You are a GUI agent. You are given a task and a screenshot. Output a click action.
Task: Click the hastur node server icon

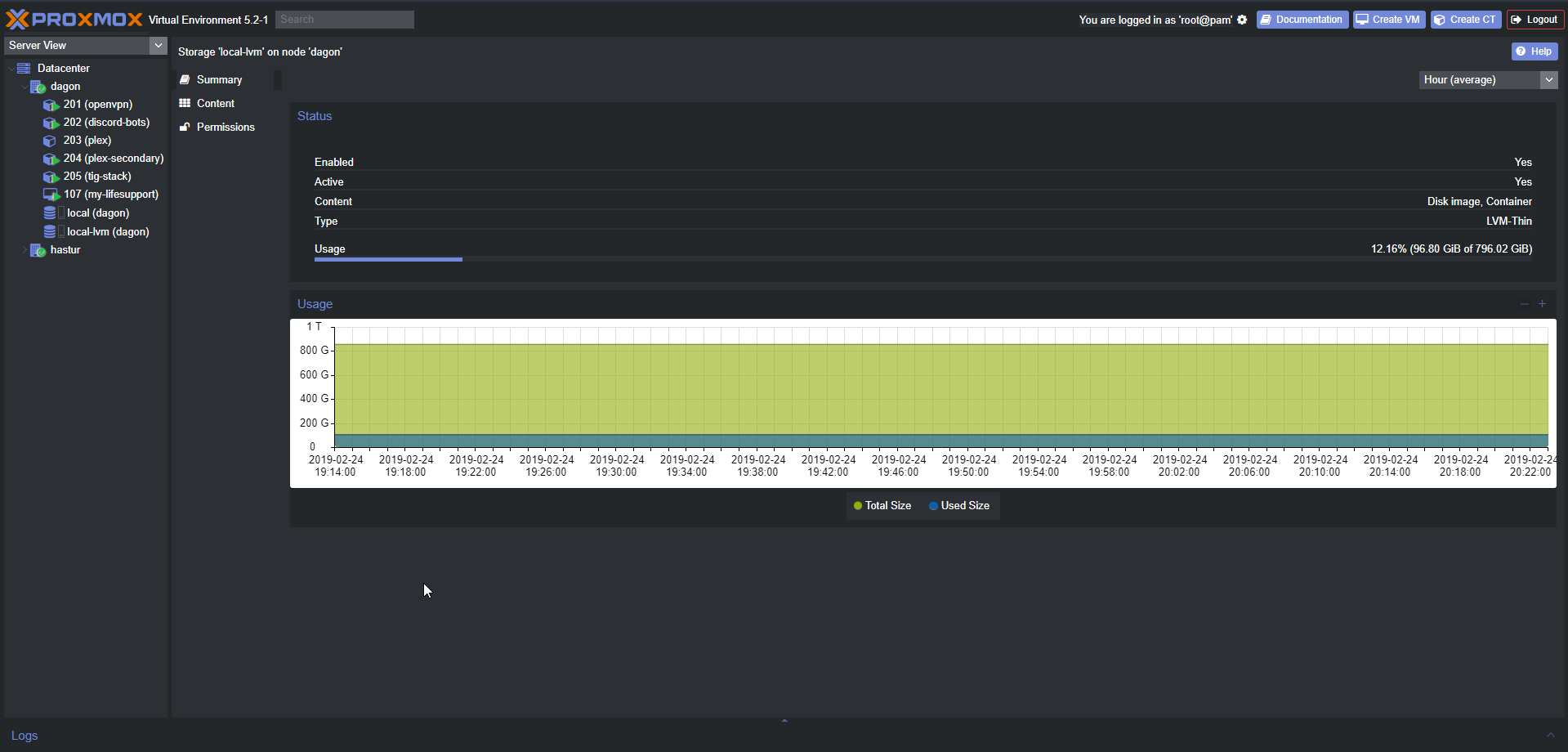coord(38,250)
